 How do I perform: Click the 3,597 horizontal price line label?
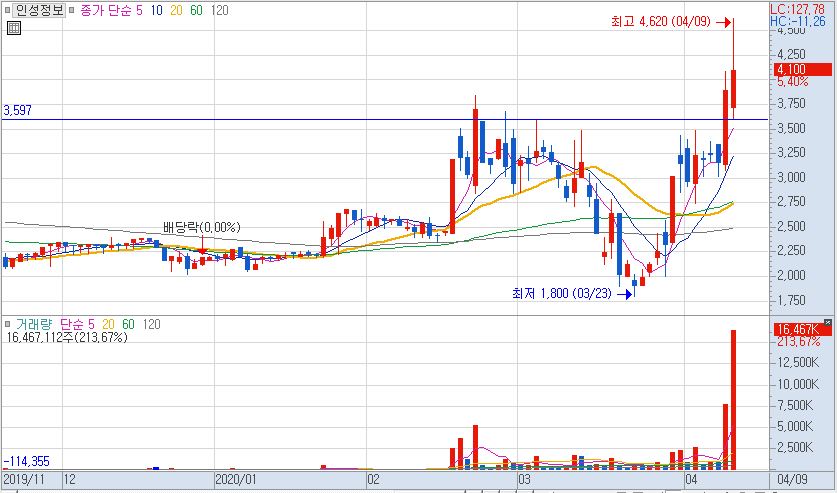click(x=18, y=111)
